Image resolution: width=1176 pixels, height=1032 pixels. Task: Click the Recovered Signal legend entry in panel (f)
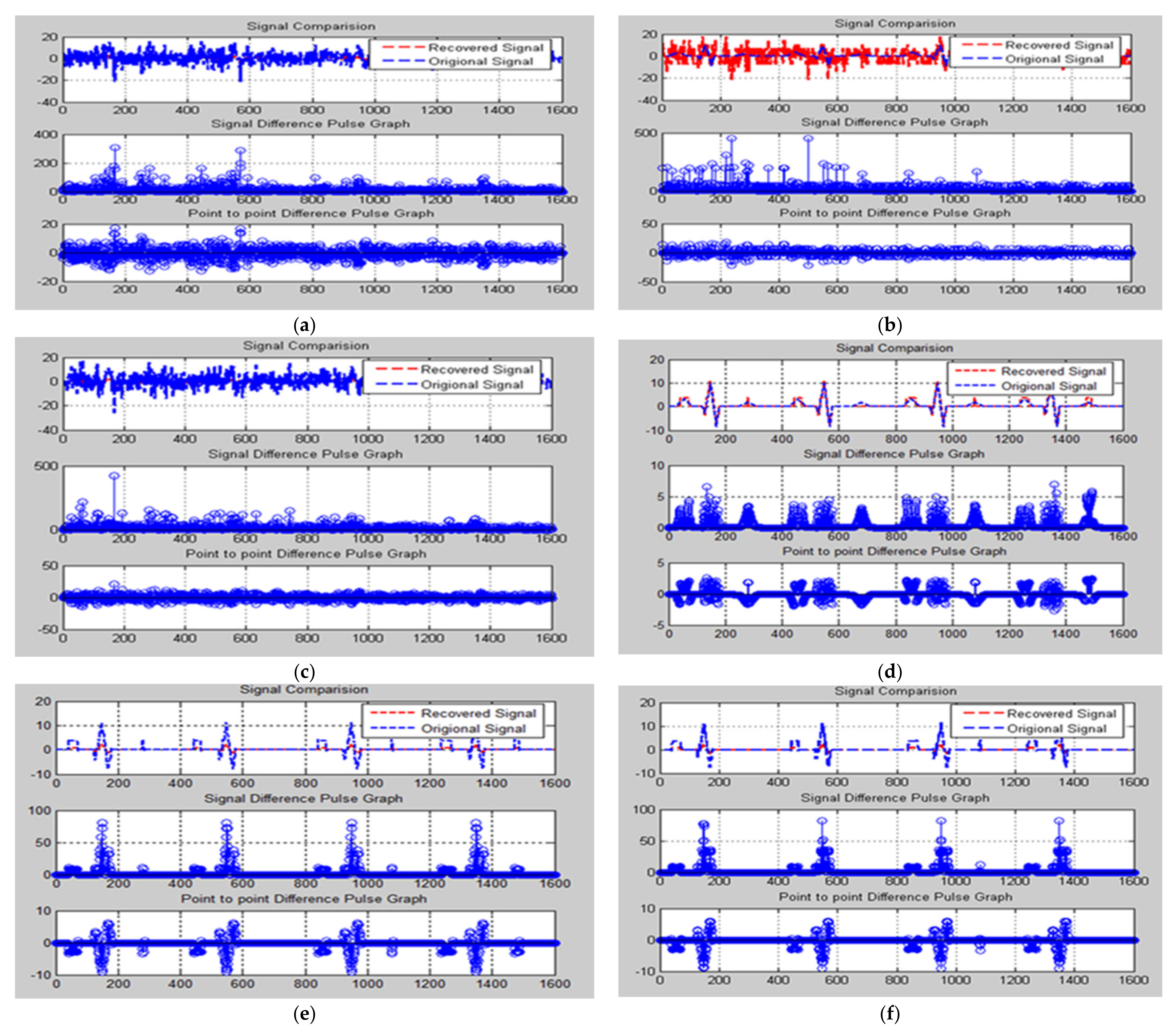1061,713
